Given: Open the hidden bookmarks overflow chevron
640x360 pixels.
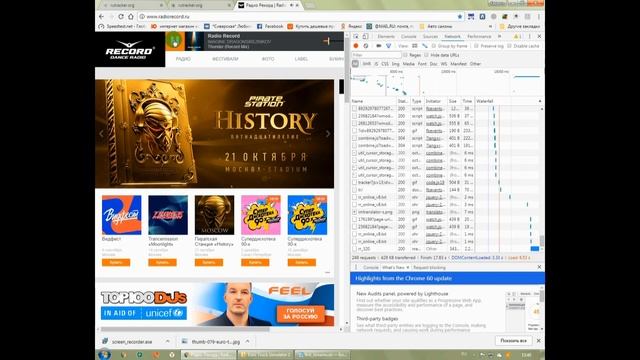Looking at the screenshot, I should pos(491,26).
